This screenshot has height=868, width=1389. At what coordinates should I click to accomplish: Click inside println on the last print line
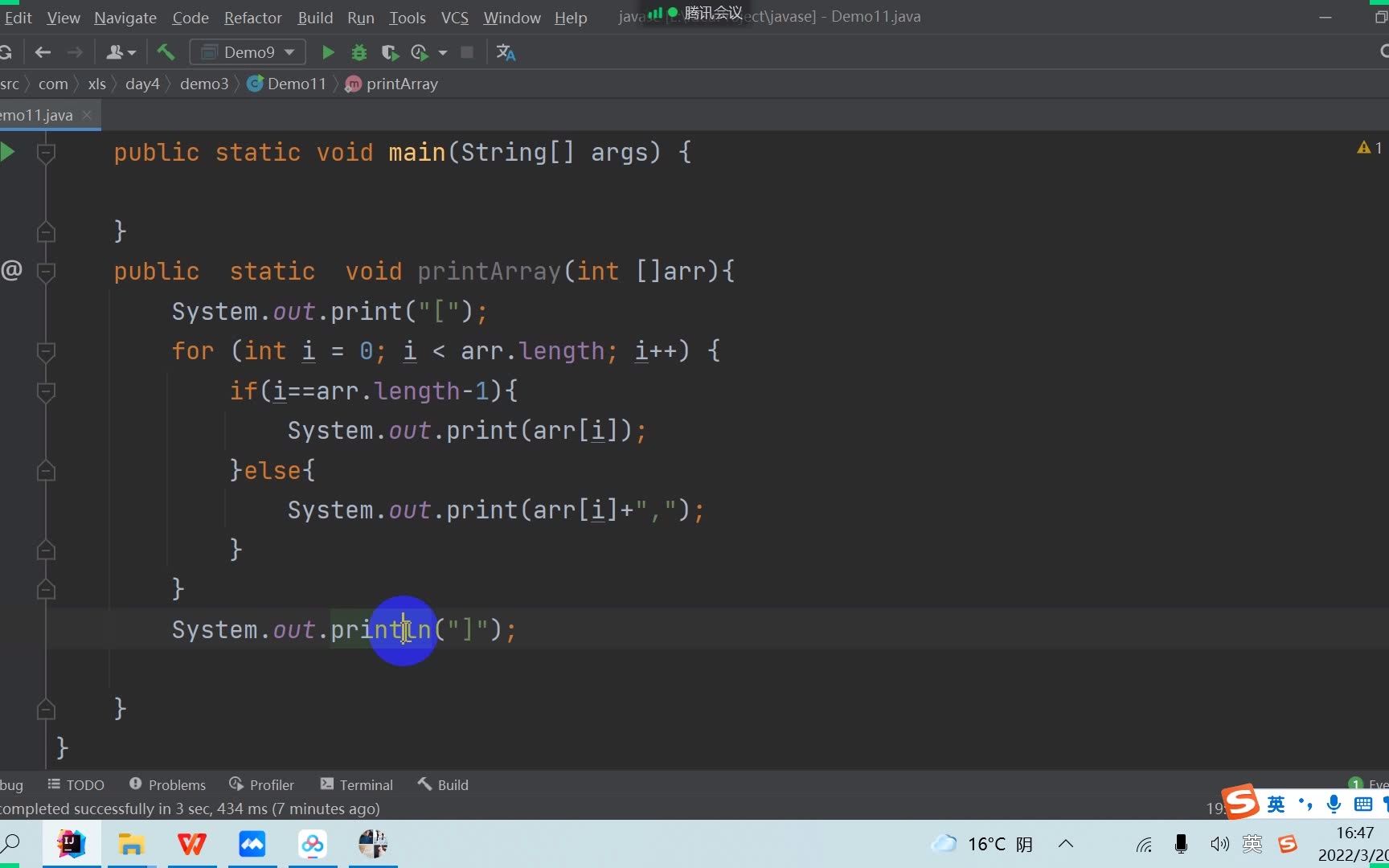[x=381, y=629]
